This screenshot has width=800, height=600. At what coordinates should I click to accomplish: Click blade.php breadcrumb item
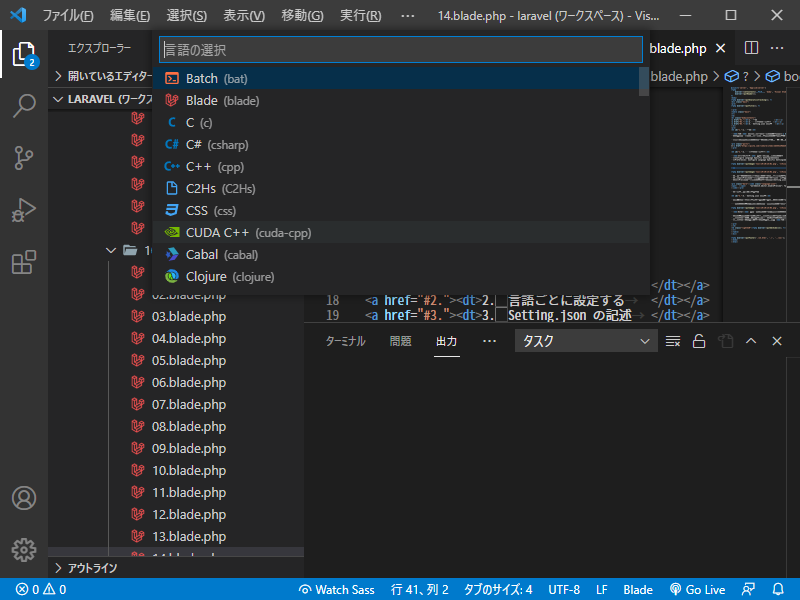pyautogui.click(x=679, y=77)
